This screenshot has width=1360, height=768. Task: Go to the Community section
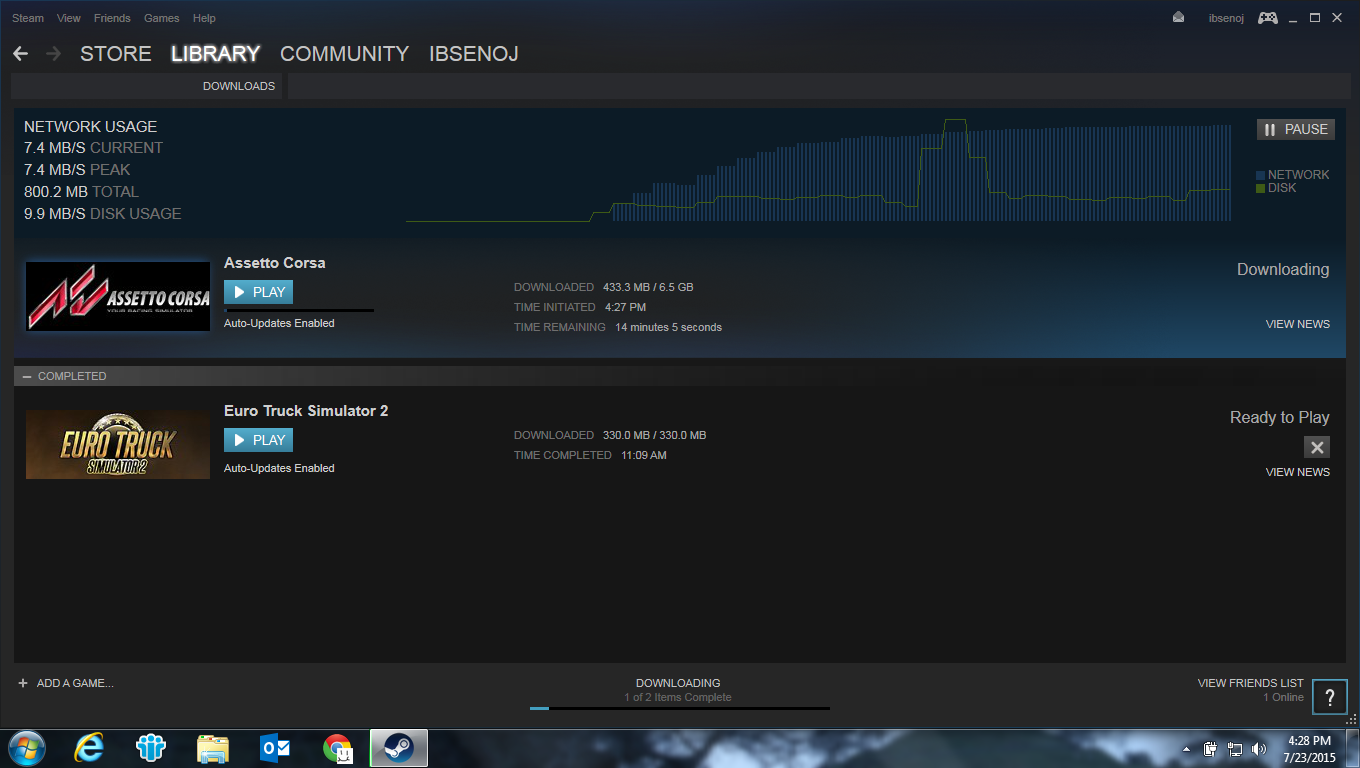(344, 54)
